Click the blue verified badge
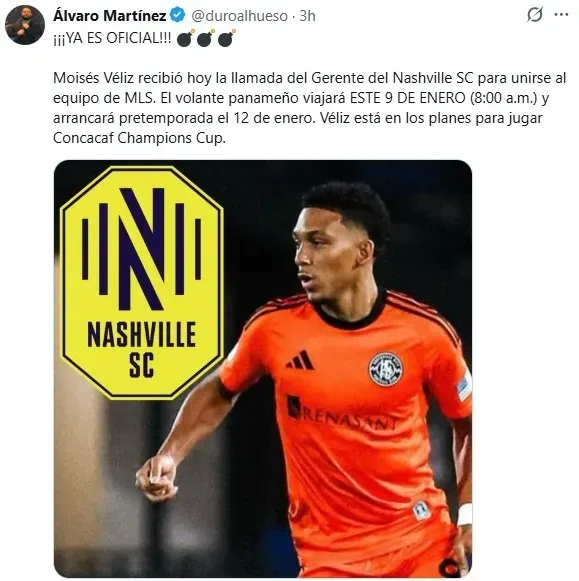 177,16
